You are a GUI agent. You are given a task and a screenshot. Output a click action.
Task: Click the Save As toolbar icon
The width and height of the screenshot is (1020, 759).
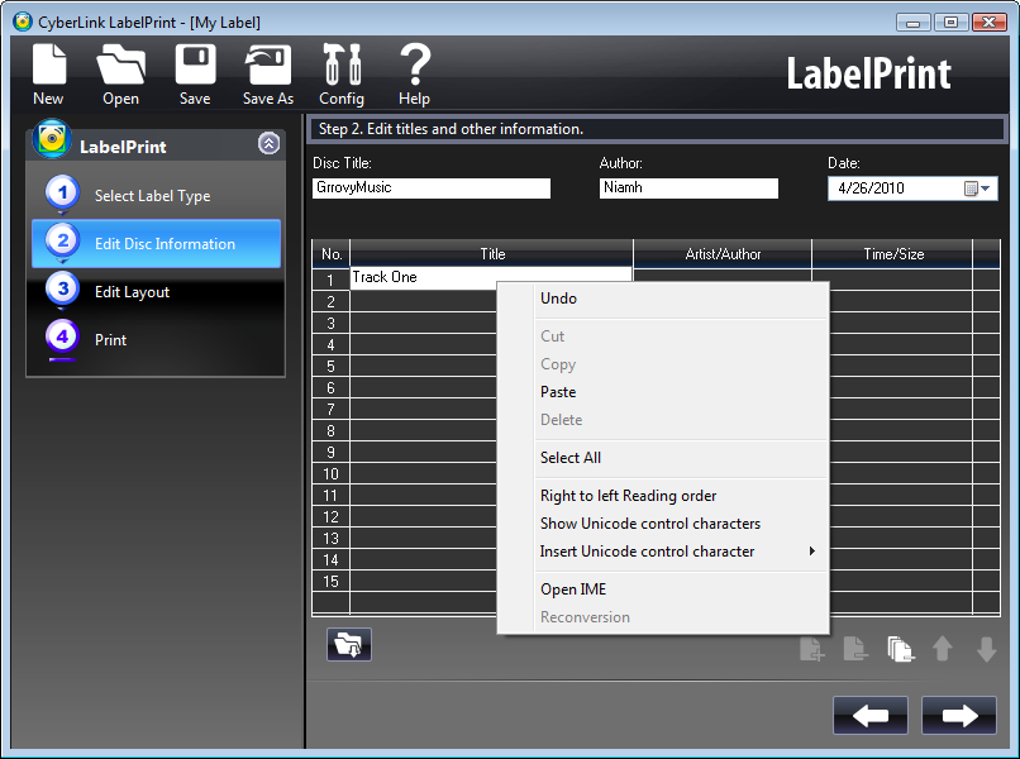point(268,74)
